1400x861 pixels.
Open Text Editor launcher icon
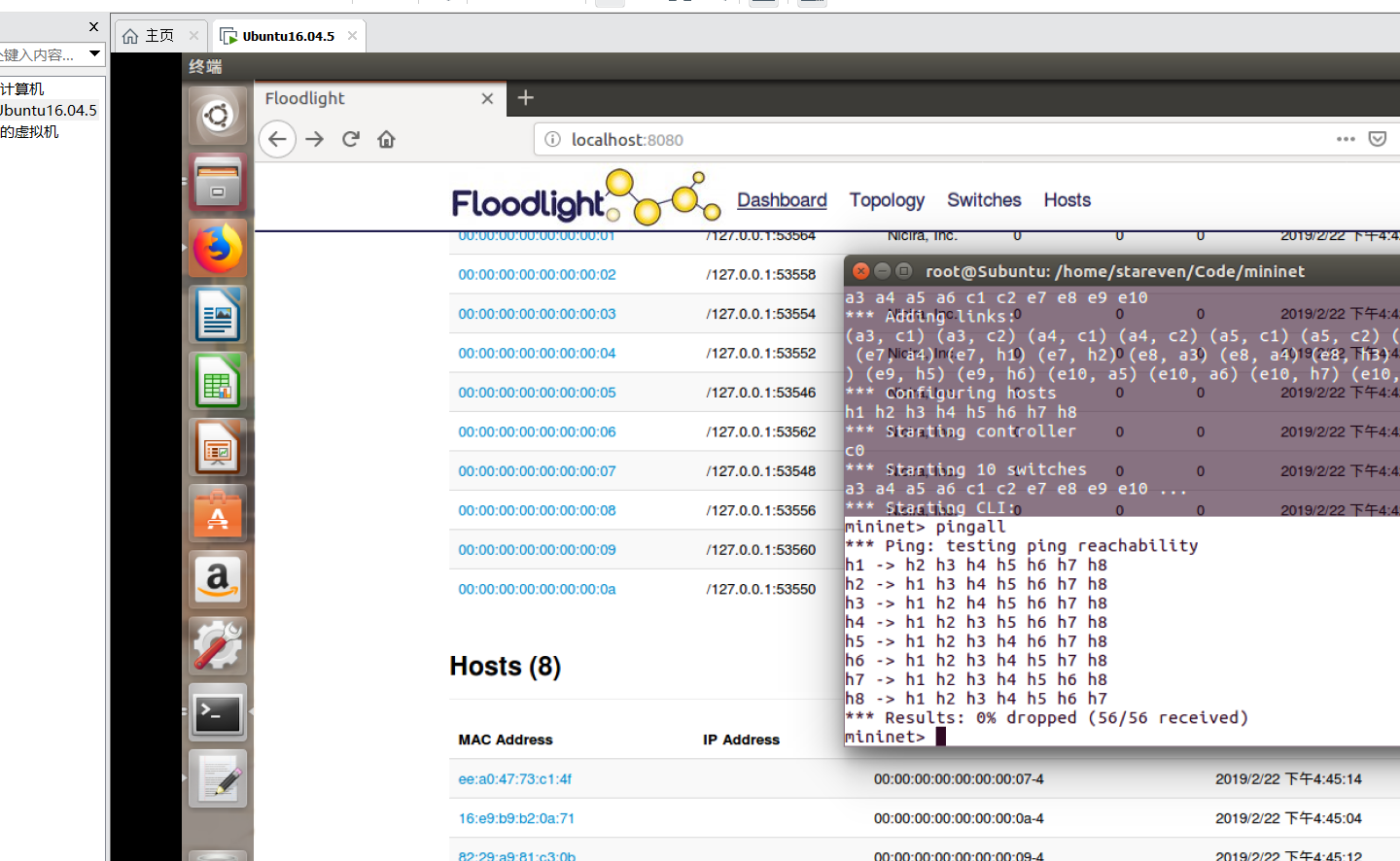tap(218, 778)
